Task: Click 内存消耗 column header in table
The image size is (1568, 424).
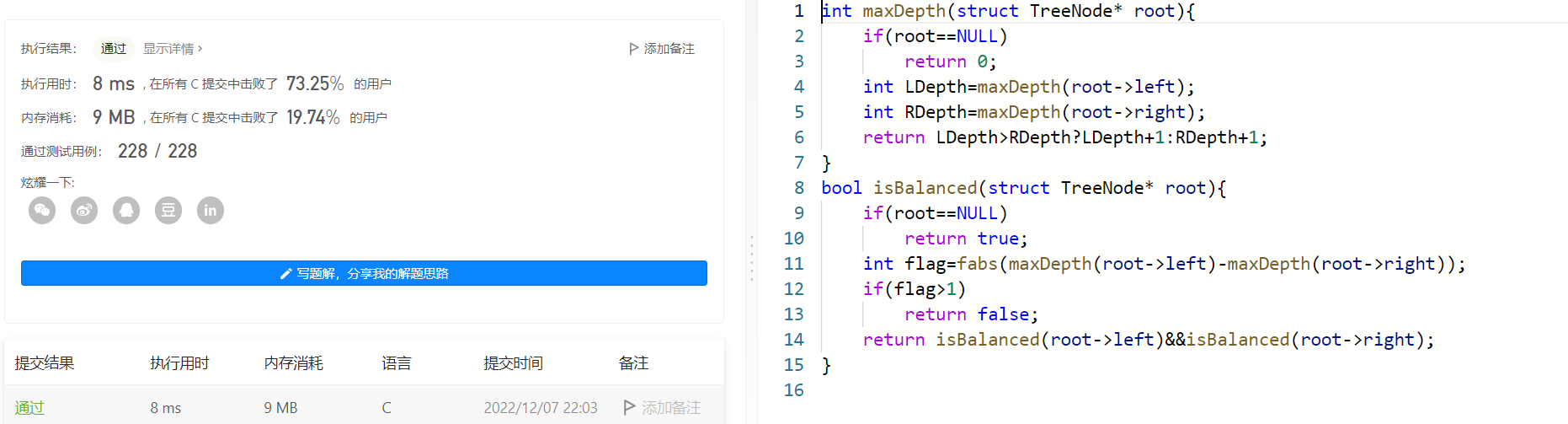Action: pos(293,362)
